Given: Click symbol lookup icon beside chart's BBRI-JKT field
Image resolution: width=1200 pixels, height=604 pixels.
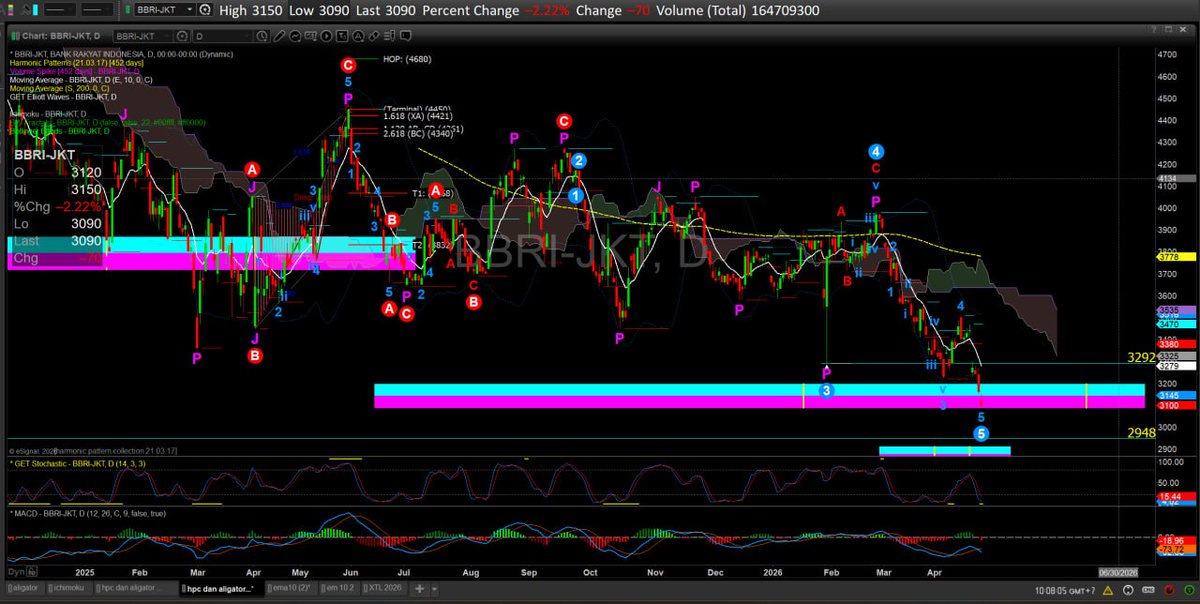Looking at the screenshot, I should click(181, 36).
